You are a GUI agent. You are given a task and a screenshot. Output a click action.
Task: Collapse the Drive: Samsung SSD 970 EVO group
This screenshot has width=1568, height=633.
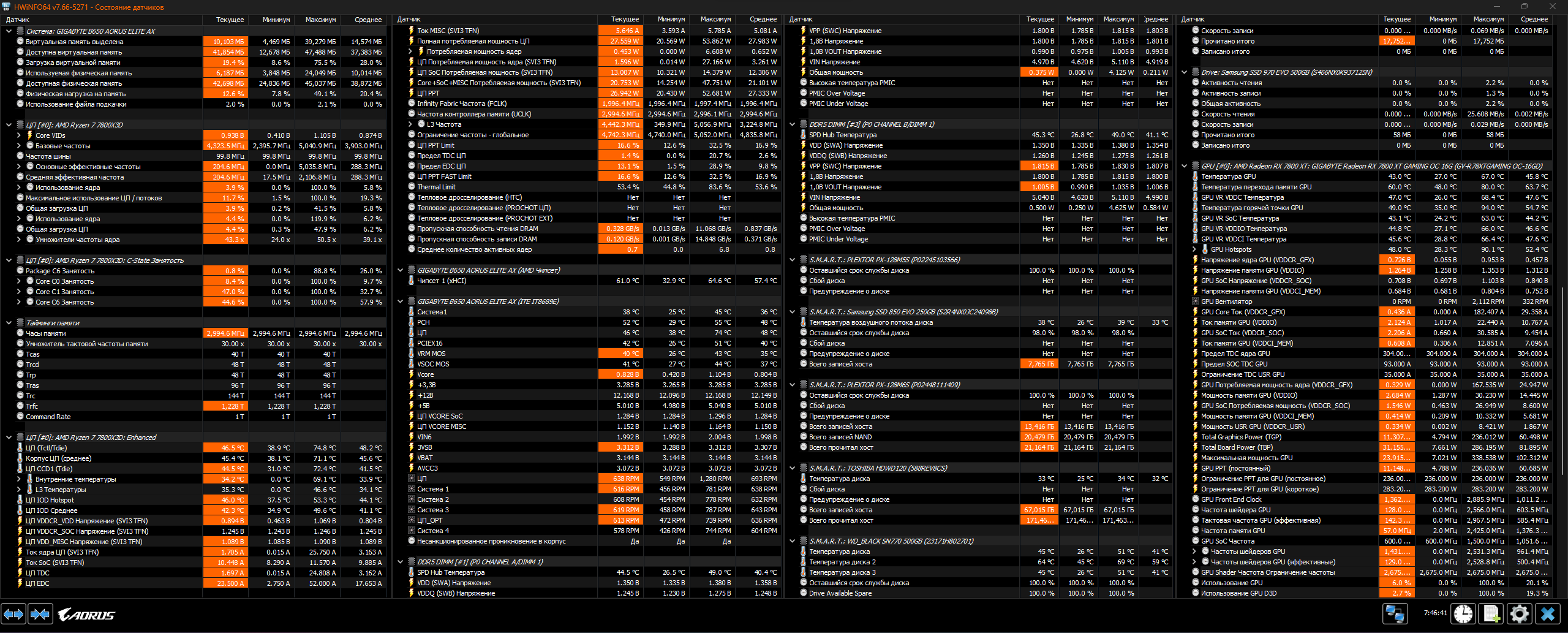coord(1184,72)
